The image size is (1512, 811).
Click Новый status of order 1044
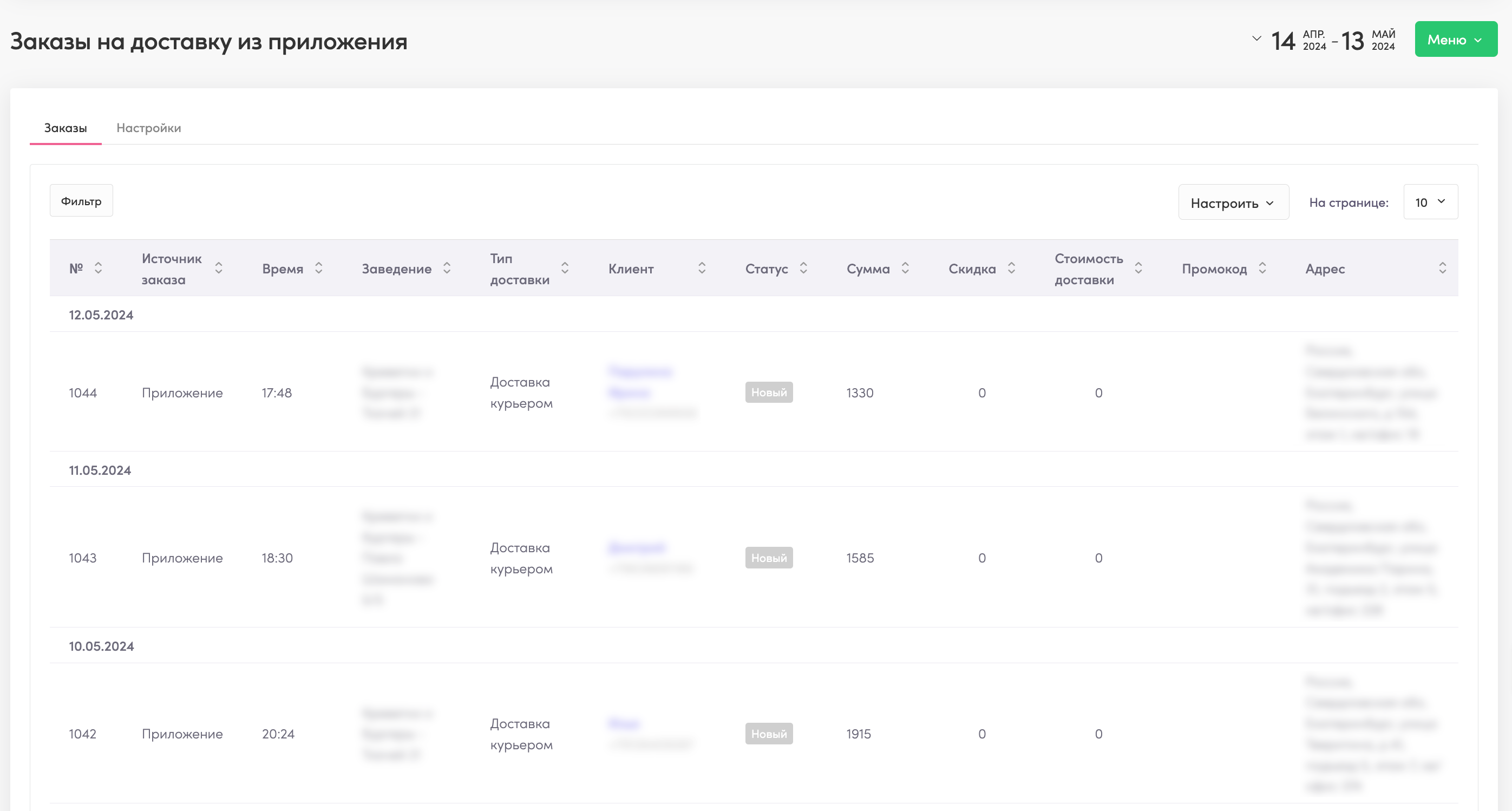(769, 393)
